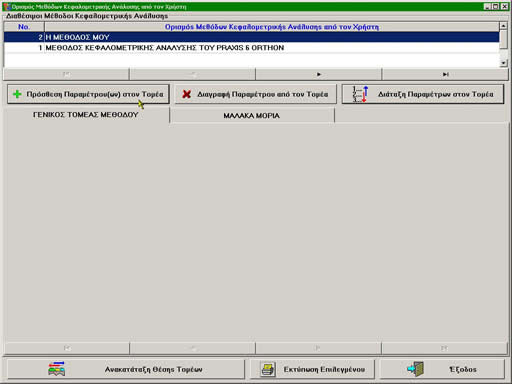
Task: Switch to the ΜΑΛΑΚΑ ΜΟΡΙΑ tab
Action: tap(252, 116)
